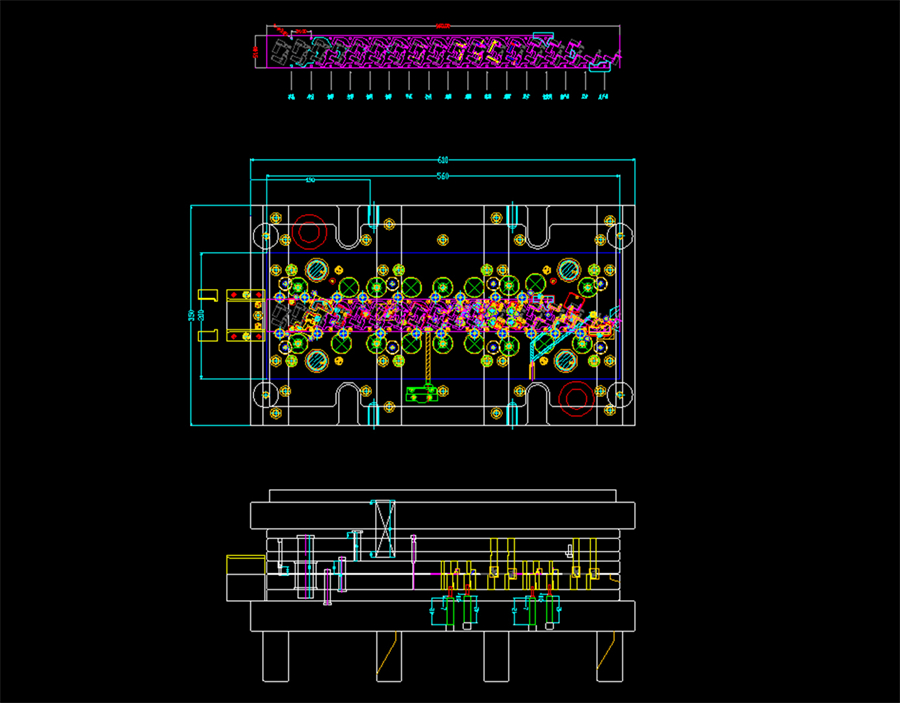The width and height of the screenshot is (900, 703).
Task: Click the red concentric circles at bottom-right plate corner
Action: click(577, 397)
